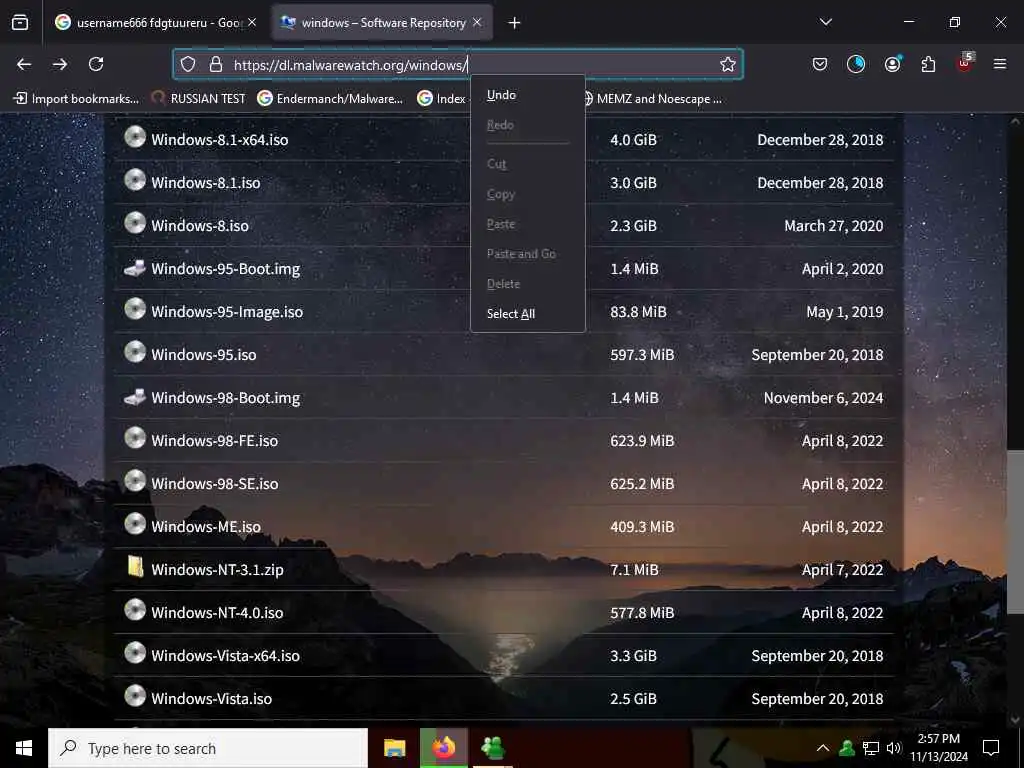The image size is (1024, 768).
Task: Click the zip folder icon for Windows-NT-3.1.zip
Action: tap(135, 566)
